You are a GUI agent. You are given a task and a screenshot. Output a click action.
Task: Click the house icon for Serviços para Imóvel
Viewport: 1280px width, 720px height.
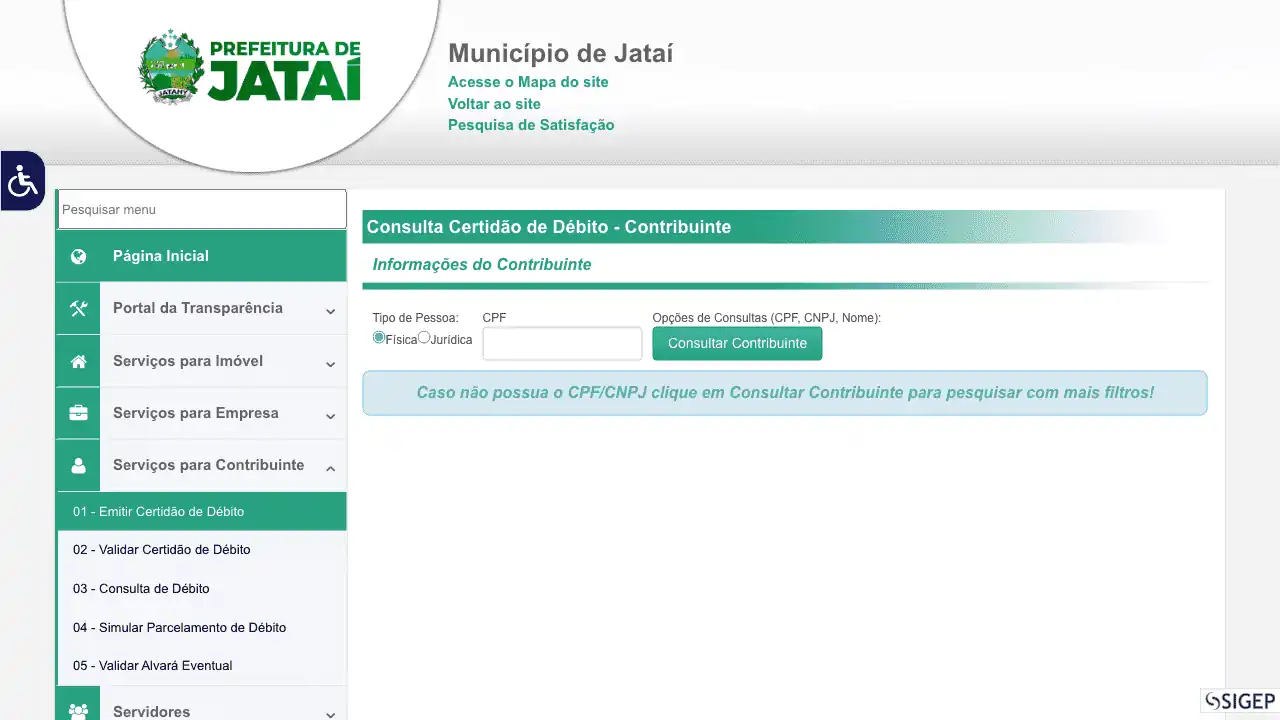[x=78, y=361]
